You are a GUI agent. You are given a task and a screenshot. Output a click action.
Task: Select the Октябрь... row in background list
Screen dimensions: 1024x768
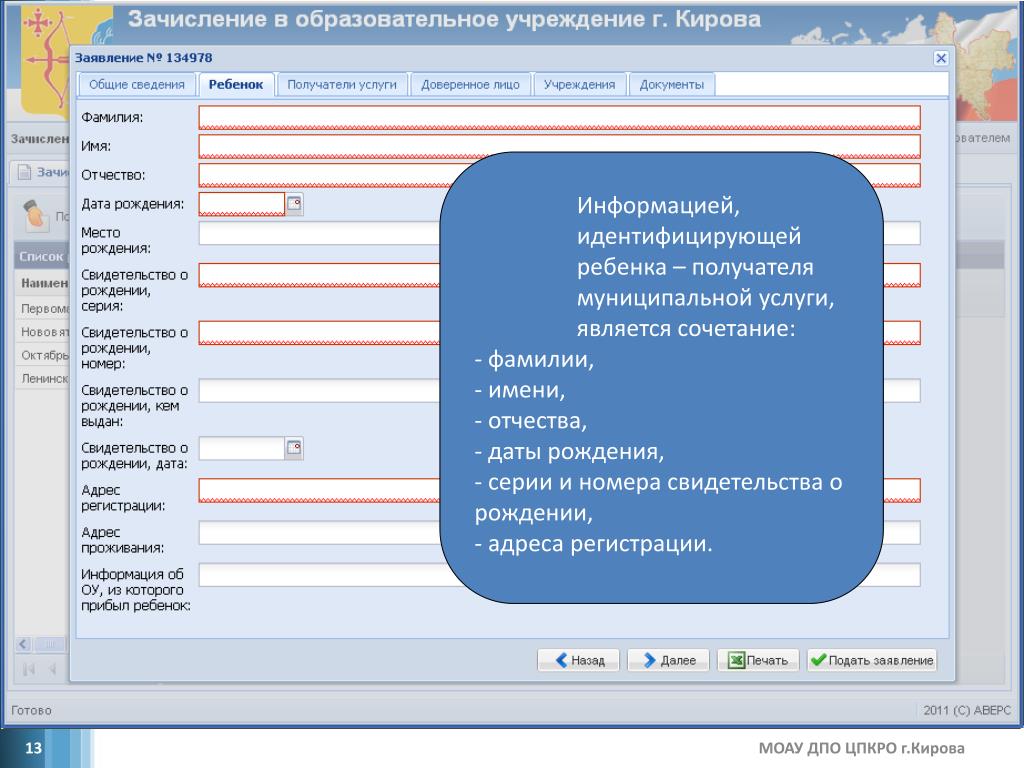[x=44, y=355]
